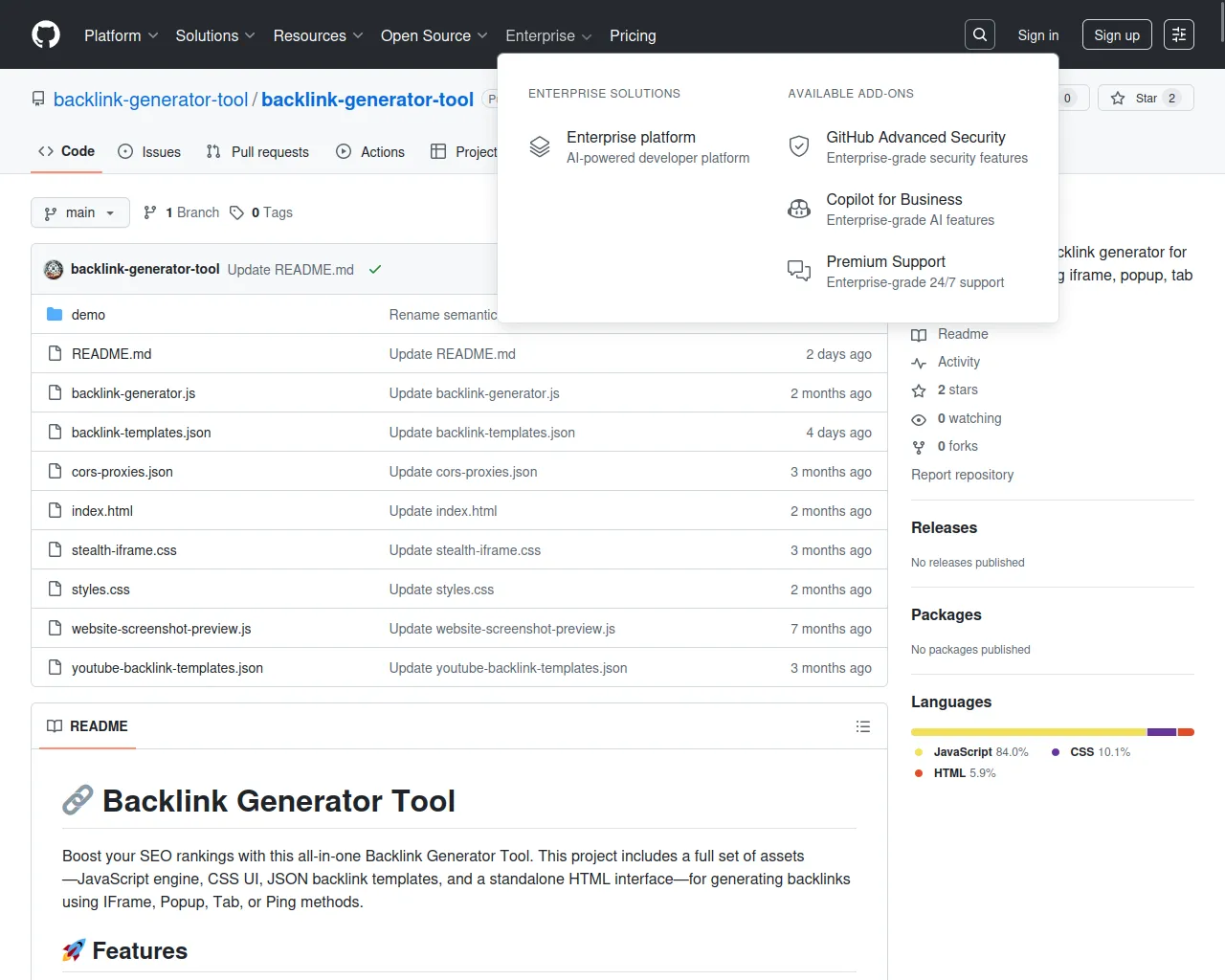The height and width of the screenshot is (980, 1225).
Task: Click the Premium Support chat icon
Action: [799, 271]
